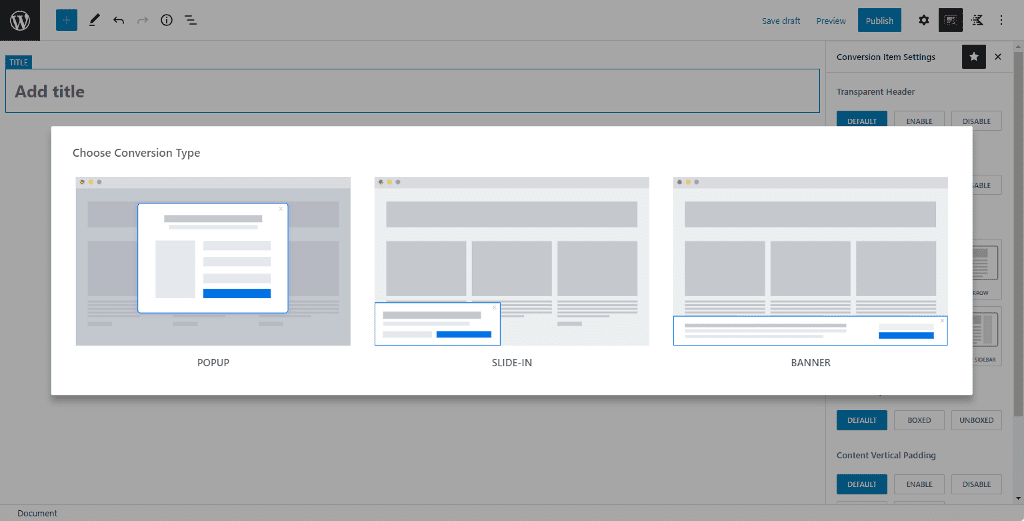Show document details info icon
The height and width of the screenshot is (521, 1024).
166,20
